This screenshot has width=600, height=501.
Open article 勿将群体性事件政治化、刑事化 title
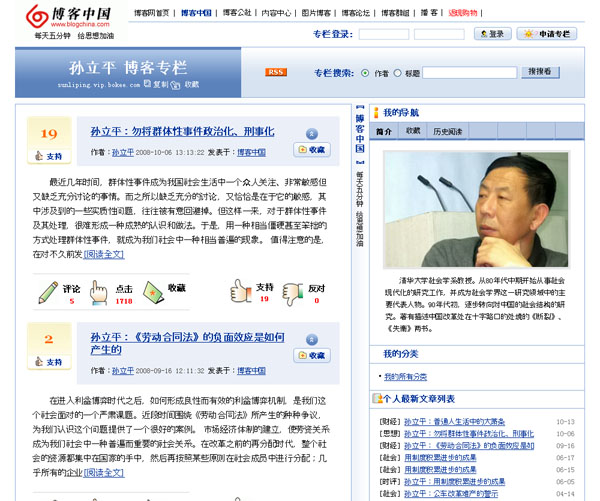click(183, 132)
